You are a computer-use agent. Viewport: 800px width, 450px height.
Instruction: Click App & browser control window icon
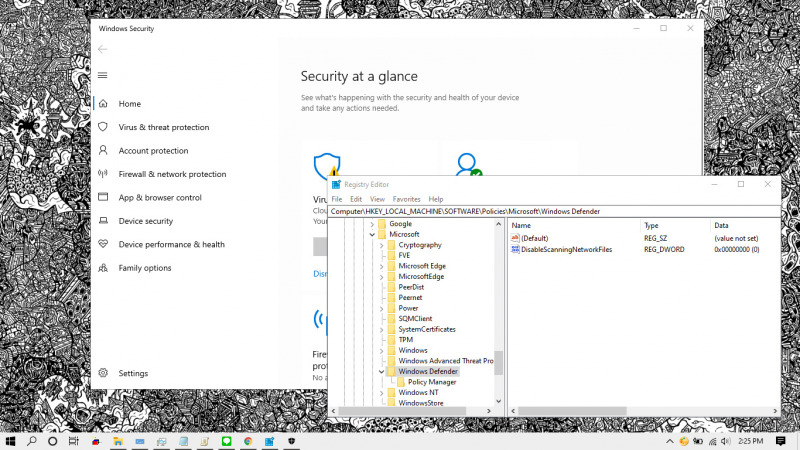(103, 197)
